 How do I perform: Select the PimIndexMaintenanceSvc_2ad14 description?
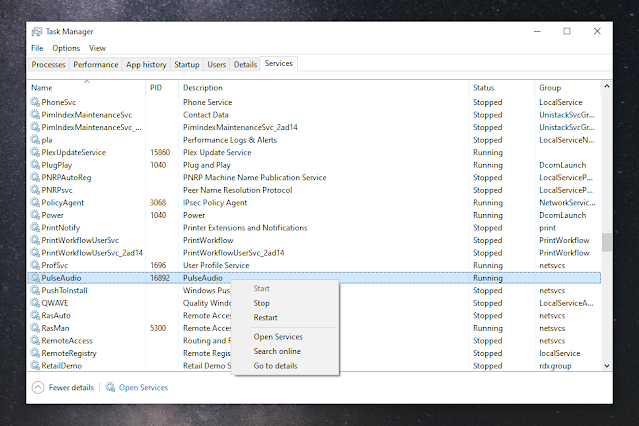[240, 127]
